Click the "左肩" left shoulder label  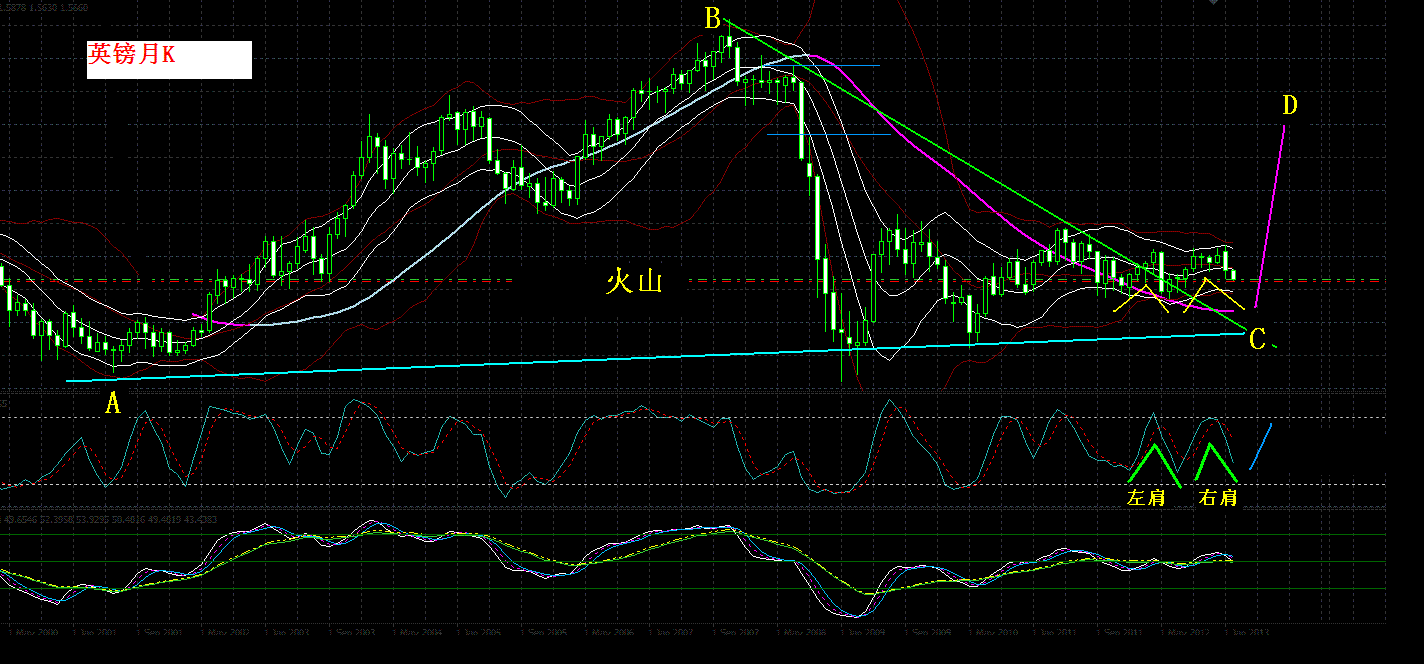click(1146, 497)
